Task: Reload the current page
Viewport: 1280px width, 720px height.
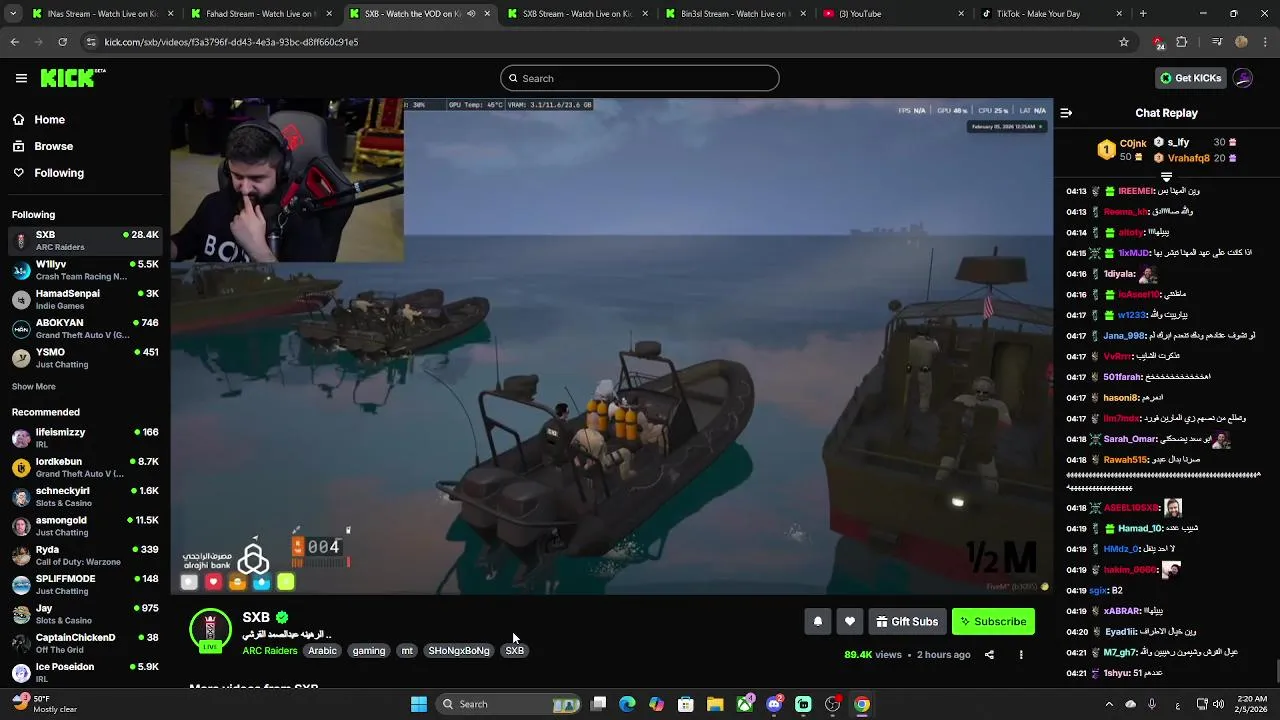Action: pyautogui.click(x=62, y=42)
